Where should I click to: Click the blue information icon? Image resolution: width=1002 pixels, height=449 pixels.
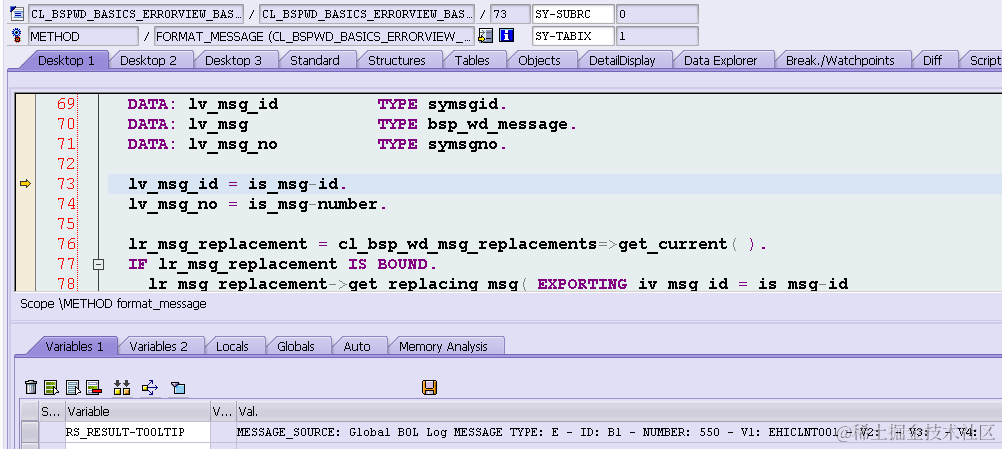coord(507,36)
